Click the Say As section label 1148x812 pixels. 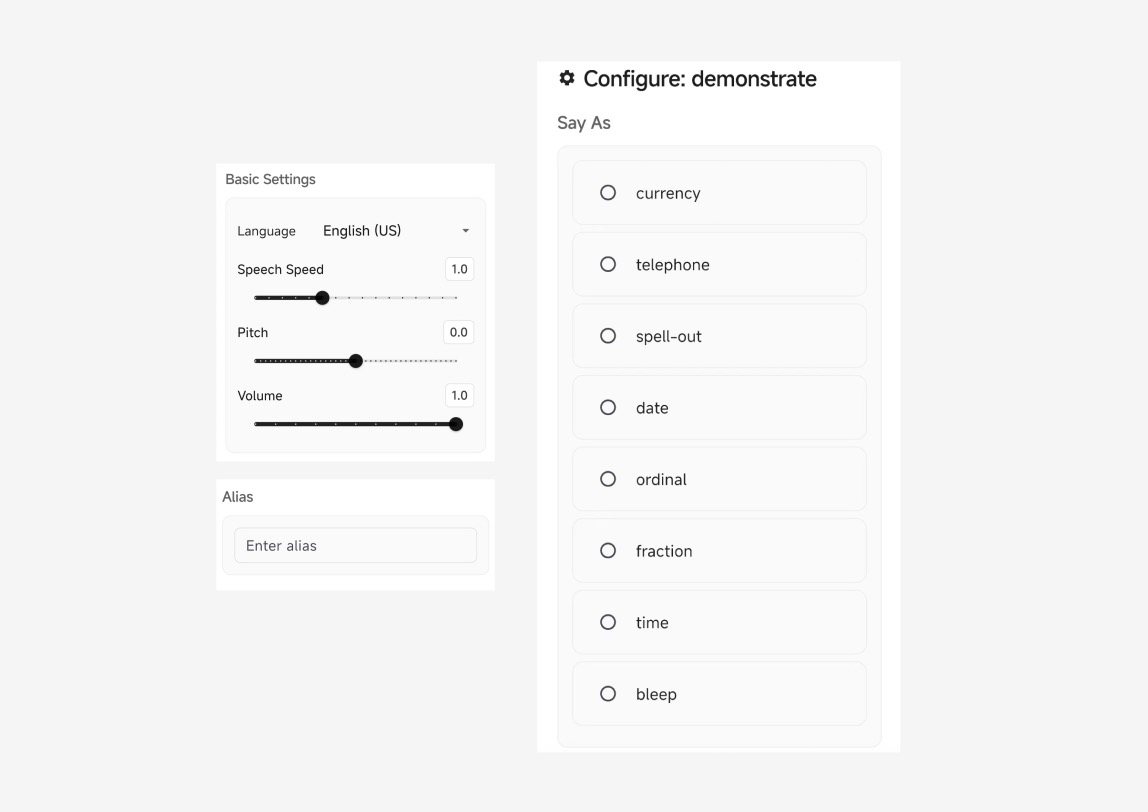tap(584, 123)
